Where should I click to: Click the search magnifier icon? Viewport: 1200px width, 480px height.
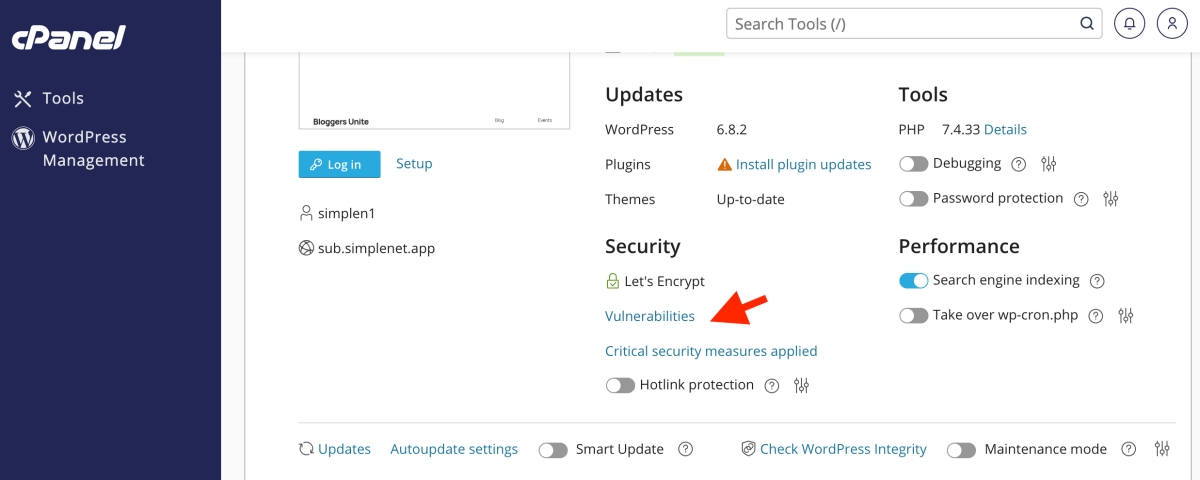tap(1087, 24)
